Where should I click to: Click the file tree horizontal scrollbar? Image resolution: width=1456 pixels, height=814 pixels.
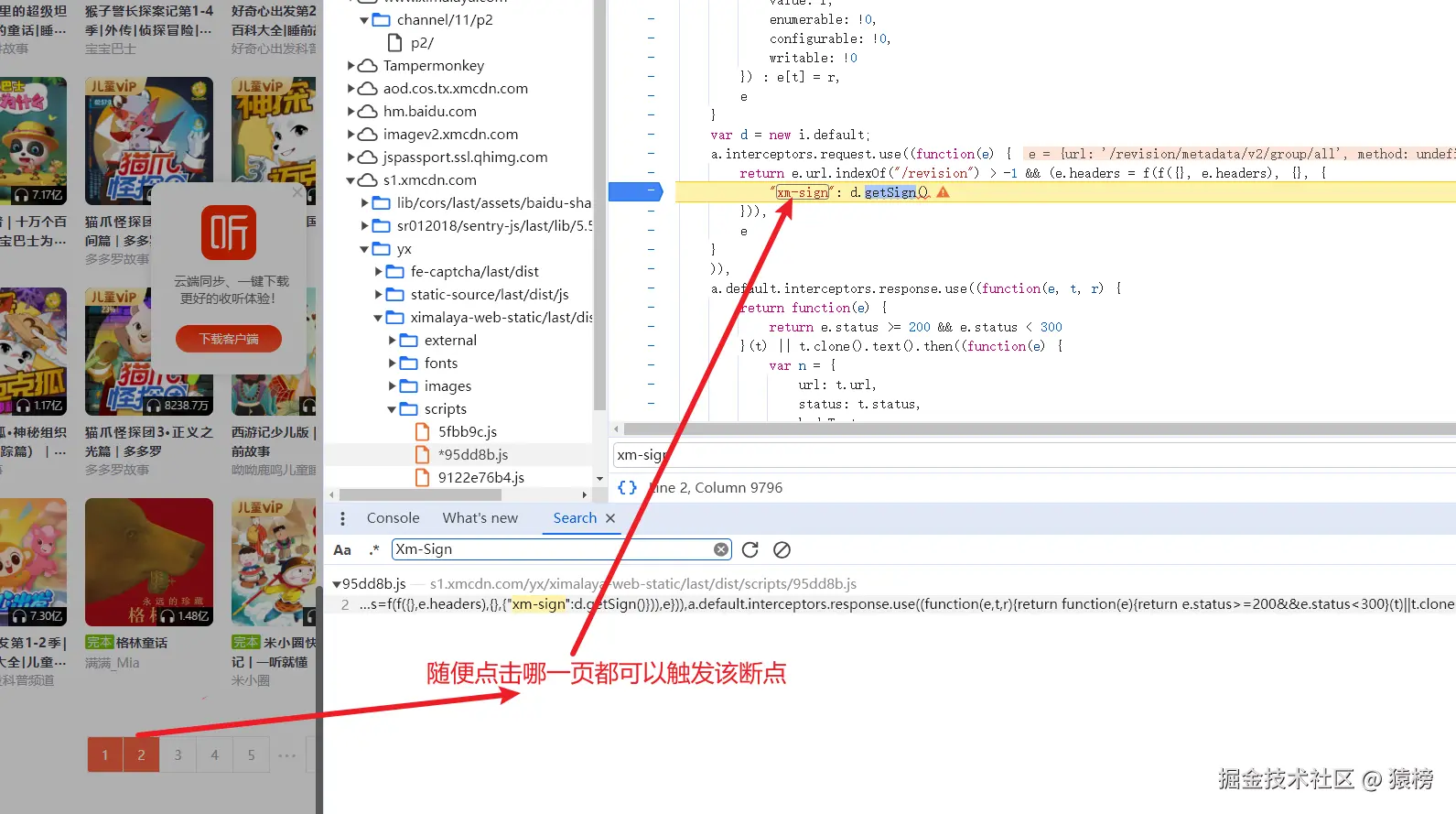(x=419, y=494)
